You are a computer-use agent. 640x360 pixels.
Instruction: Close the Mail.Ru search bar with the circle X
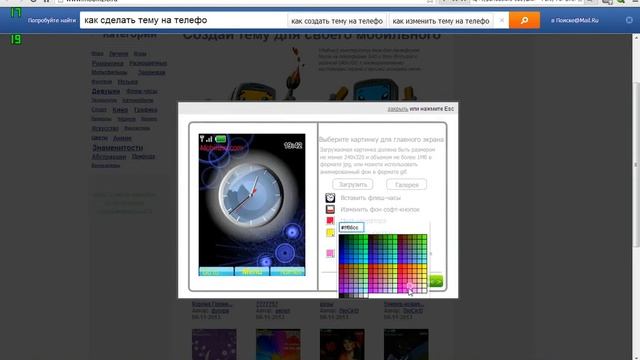(x=629, y=20)
